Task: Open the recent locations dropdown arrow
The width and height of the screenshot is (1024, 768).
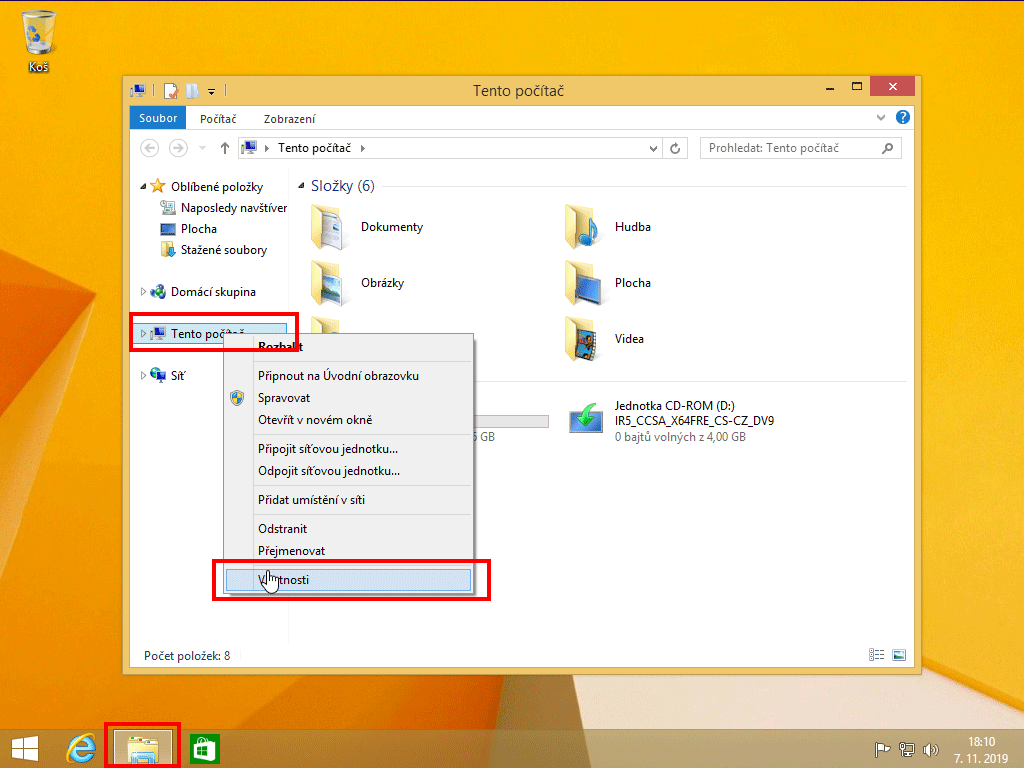Action: click(202, 148)
